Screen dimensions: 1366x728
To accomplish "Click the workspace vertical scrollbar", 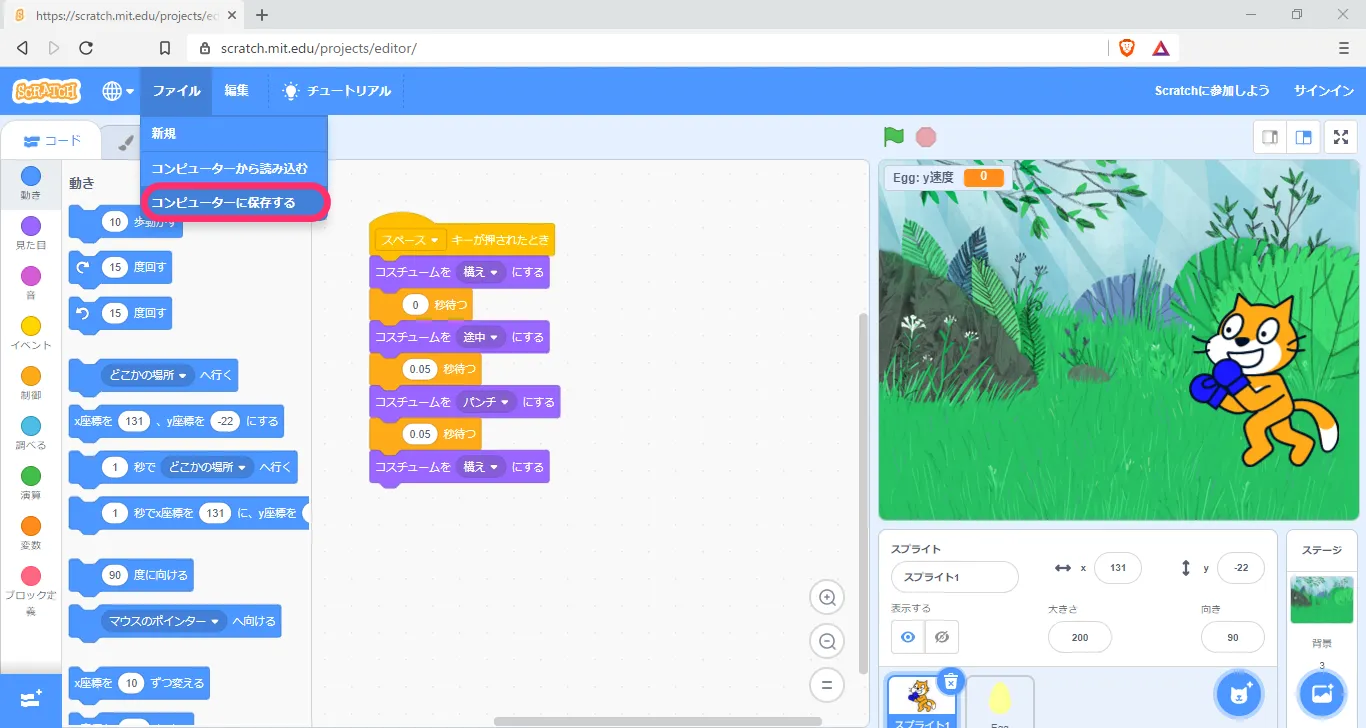I will (863, 493).
